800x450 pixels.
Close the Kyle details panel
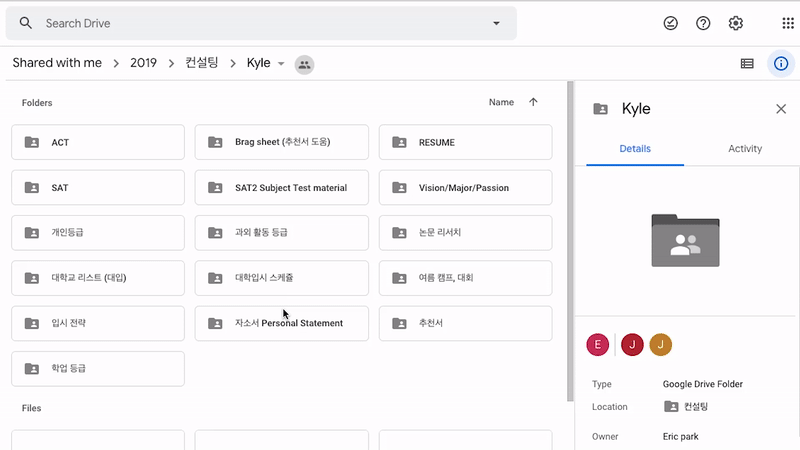[x=781, y=109]
